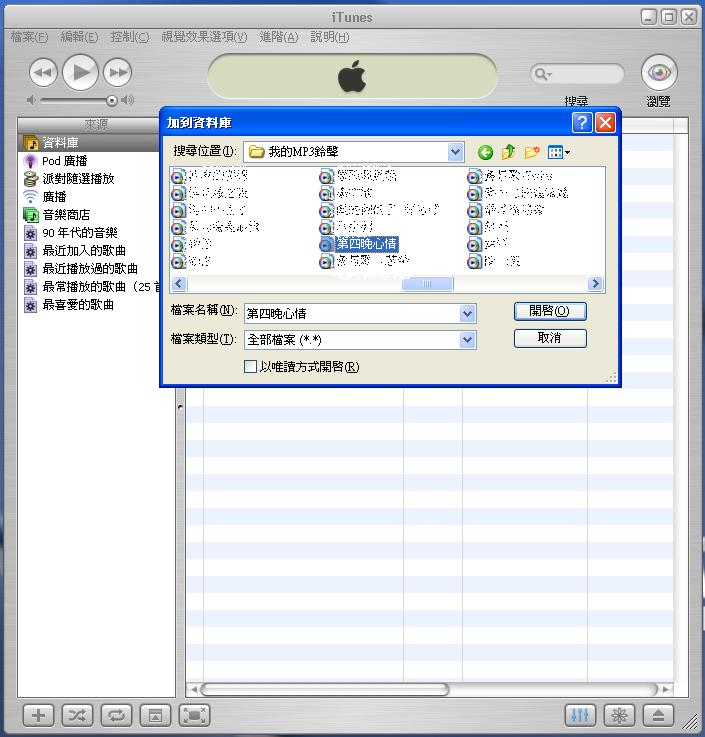Image resolution: width=705 pixels, height=737 pixels.
Task: Open the equalizer button
Action: 581,715
